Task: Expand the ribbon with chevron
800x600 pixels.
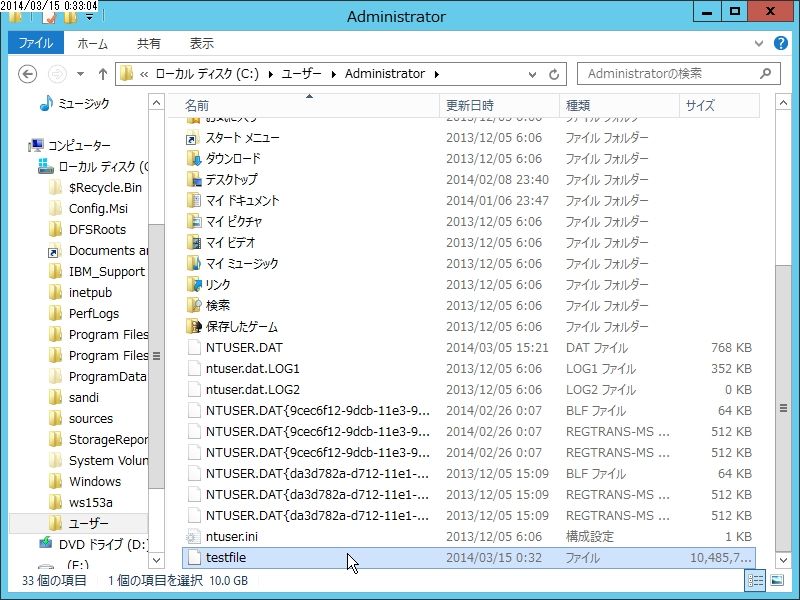Action: pyautogui.click(x=759, y=43)
